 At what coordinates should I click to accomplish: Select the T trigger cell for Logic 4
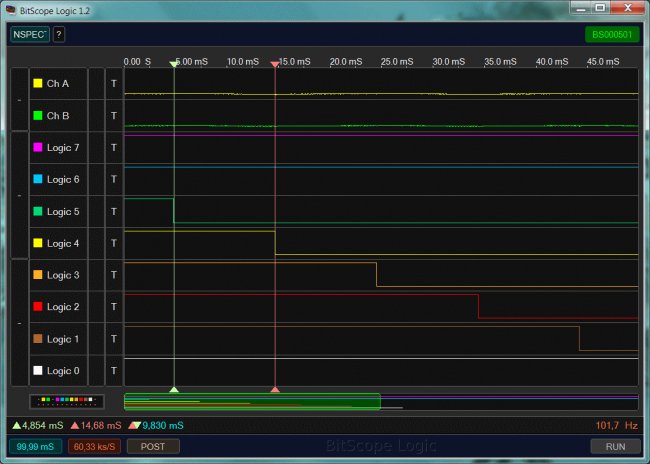114,244
